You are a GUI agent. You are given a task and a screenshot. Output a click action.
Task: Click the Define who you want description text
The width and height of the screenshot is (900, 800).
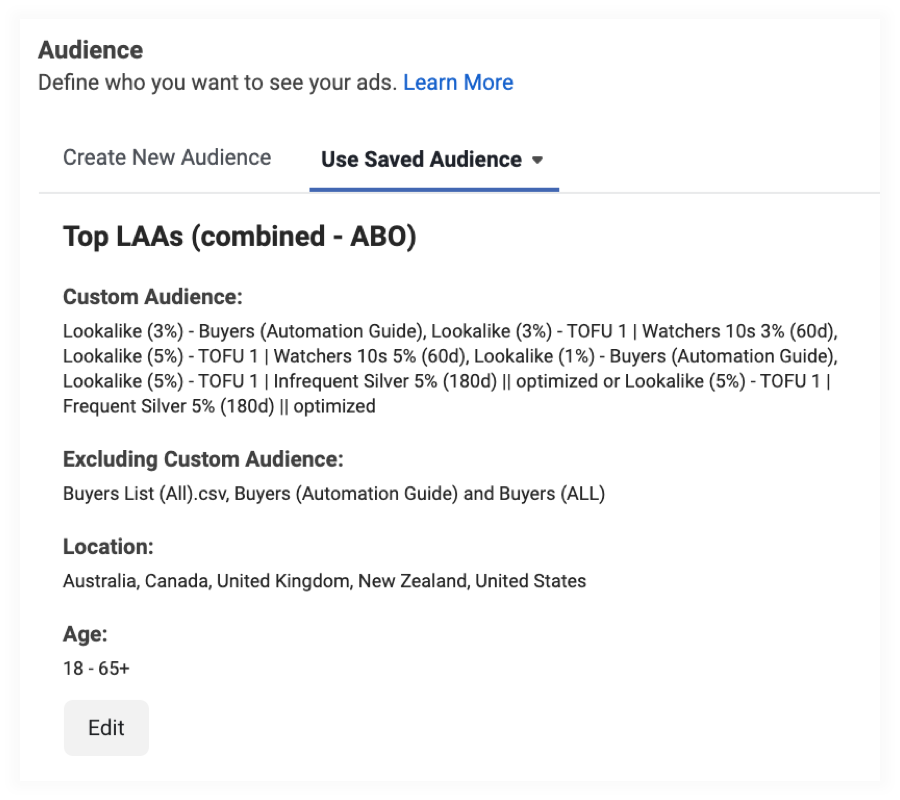point(217,83)
